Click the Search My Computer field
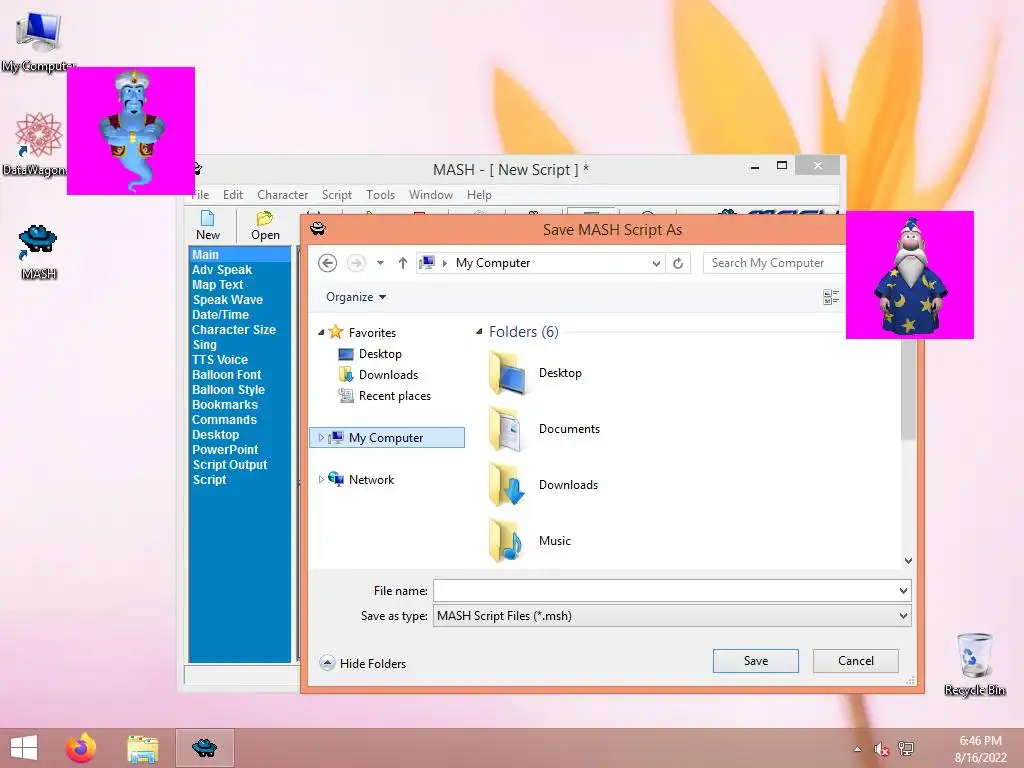The image size is (1024, 768). (773, 263)
